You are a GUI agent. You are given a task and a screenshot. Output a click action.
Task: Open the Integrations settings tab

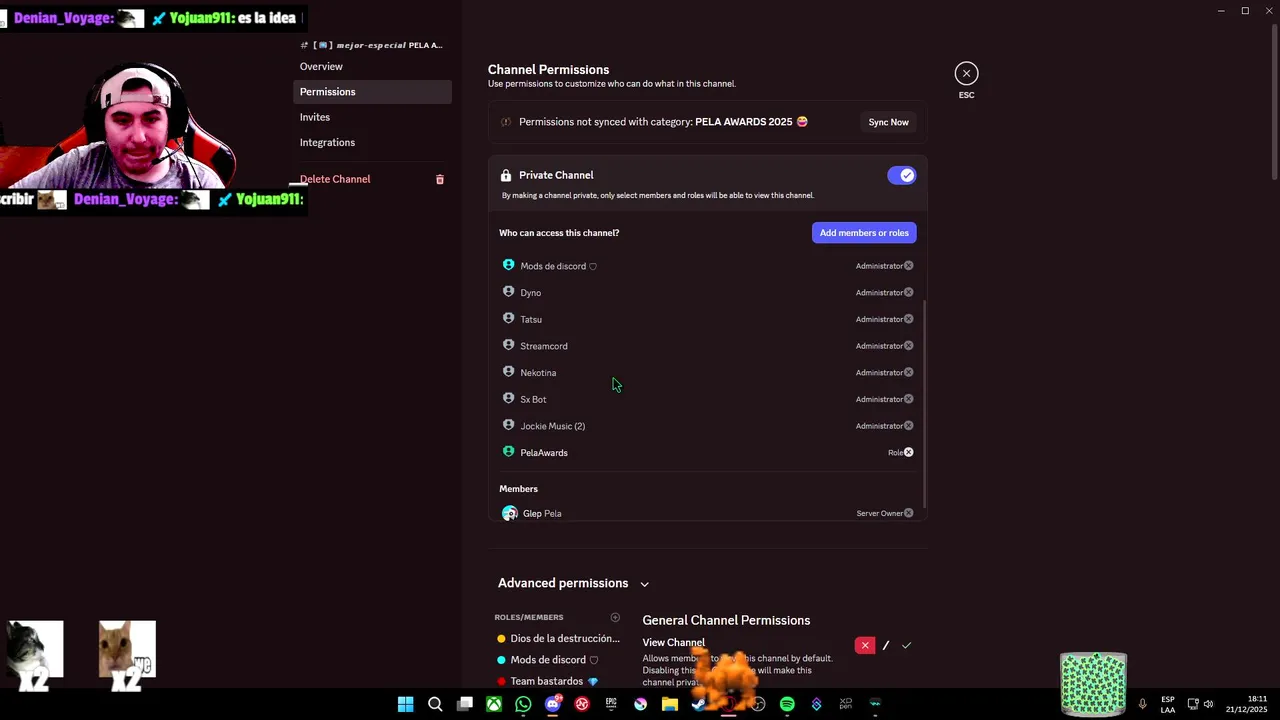[x=372, y=142]
